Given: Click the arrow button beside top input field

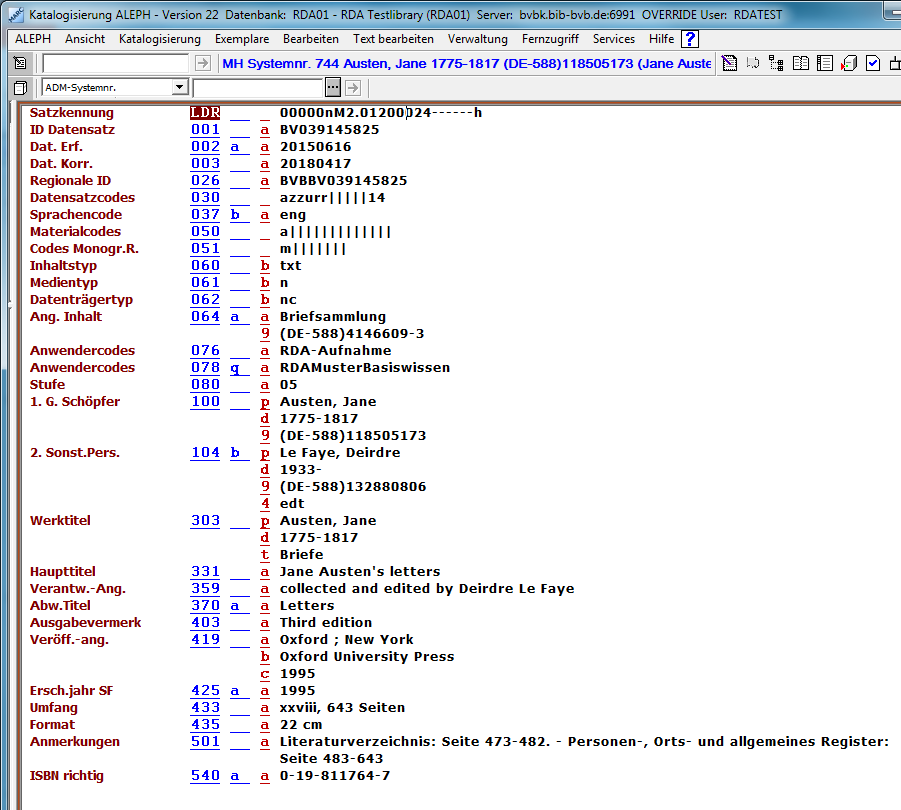Looking at the screenshot, I should click(203, 63).
